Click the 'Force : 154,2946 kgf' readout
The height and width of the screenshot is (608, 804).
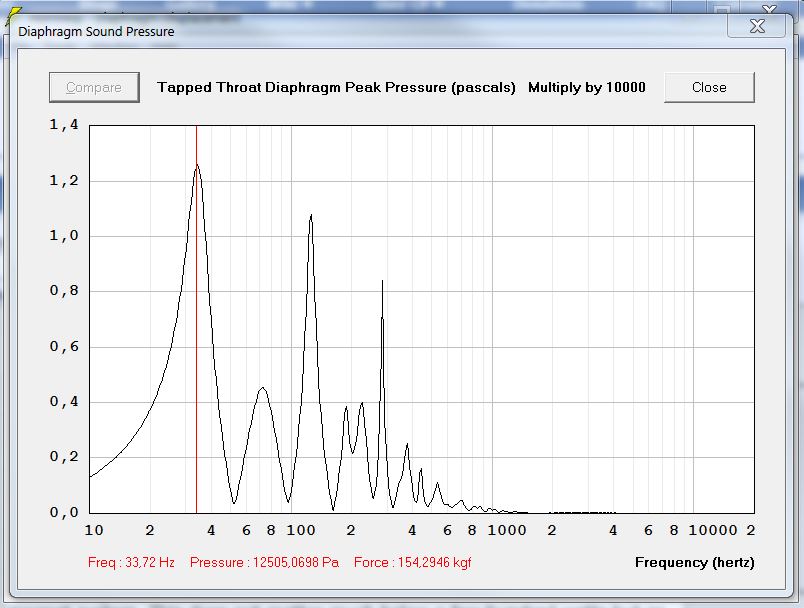point(412,562)
